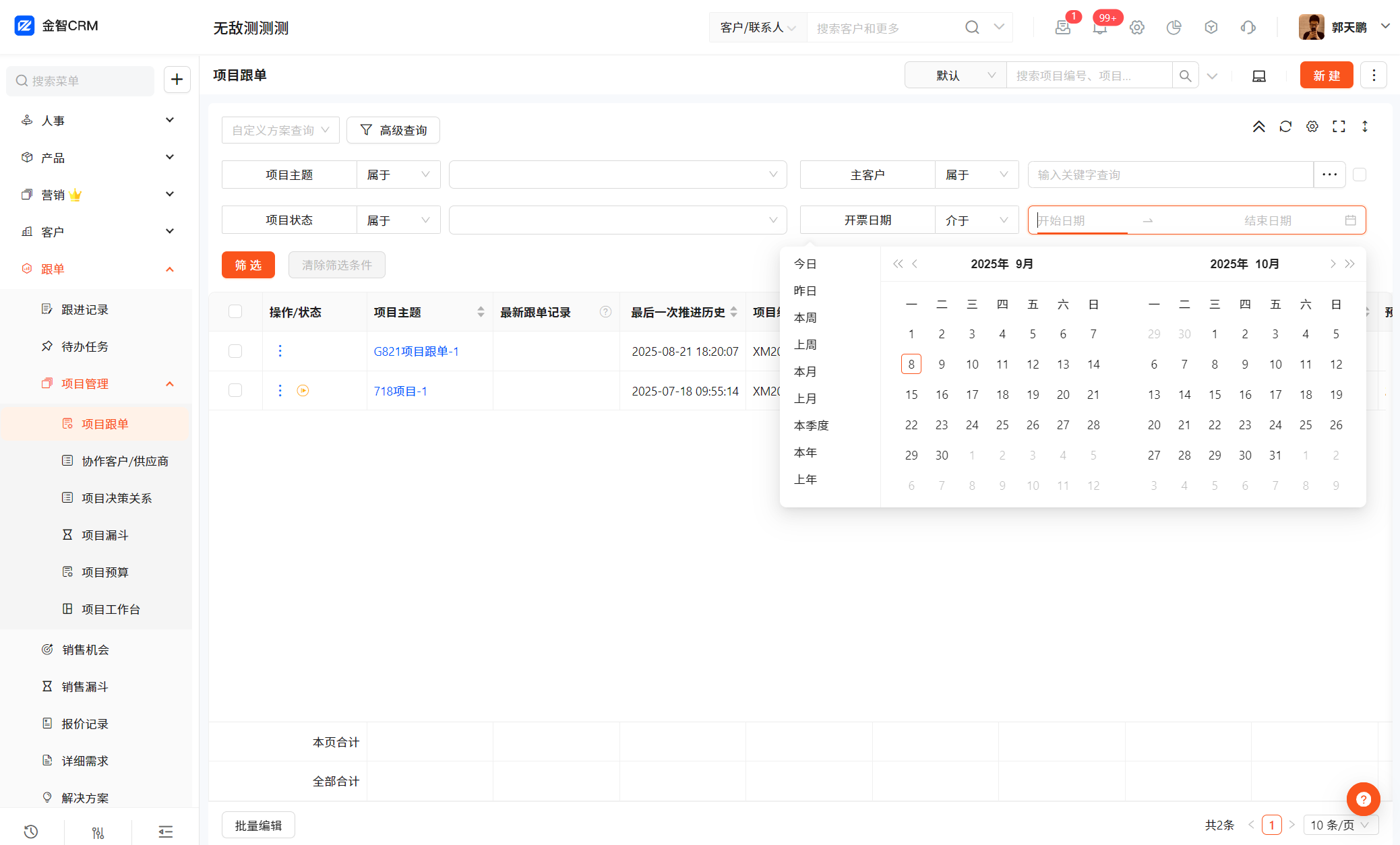Tick the checkbox beside 主客户 keyword input
This screenshot has width=1400, height=845.
click(x=1360, y=175)
